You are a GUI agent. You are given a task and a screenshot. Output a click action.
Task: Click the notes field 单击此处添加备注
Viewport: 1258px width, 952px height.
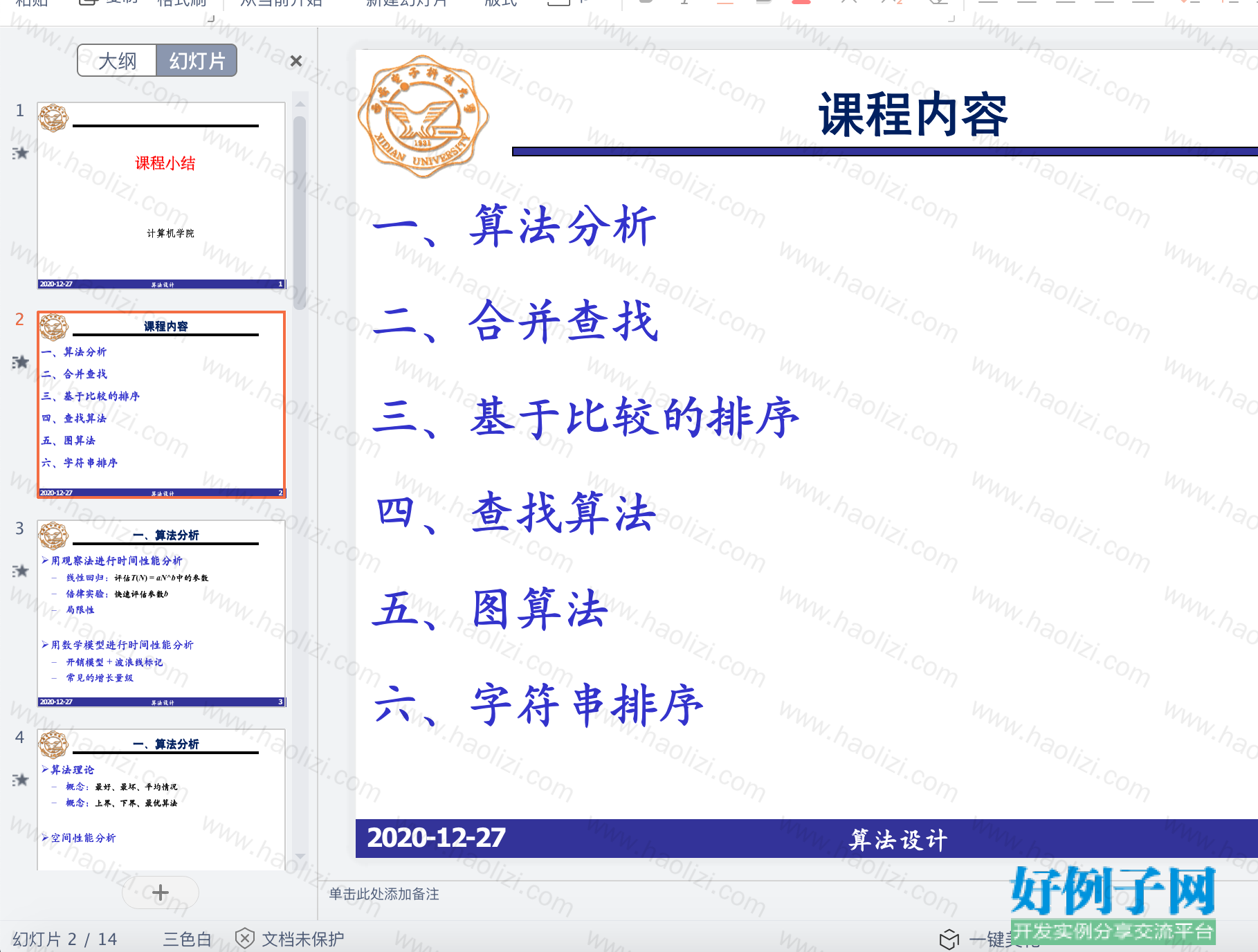[384, 894]
